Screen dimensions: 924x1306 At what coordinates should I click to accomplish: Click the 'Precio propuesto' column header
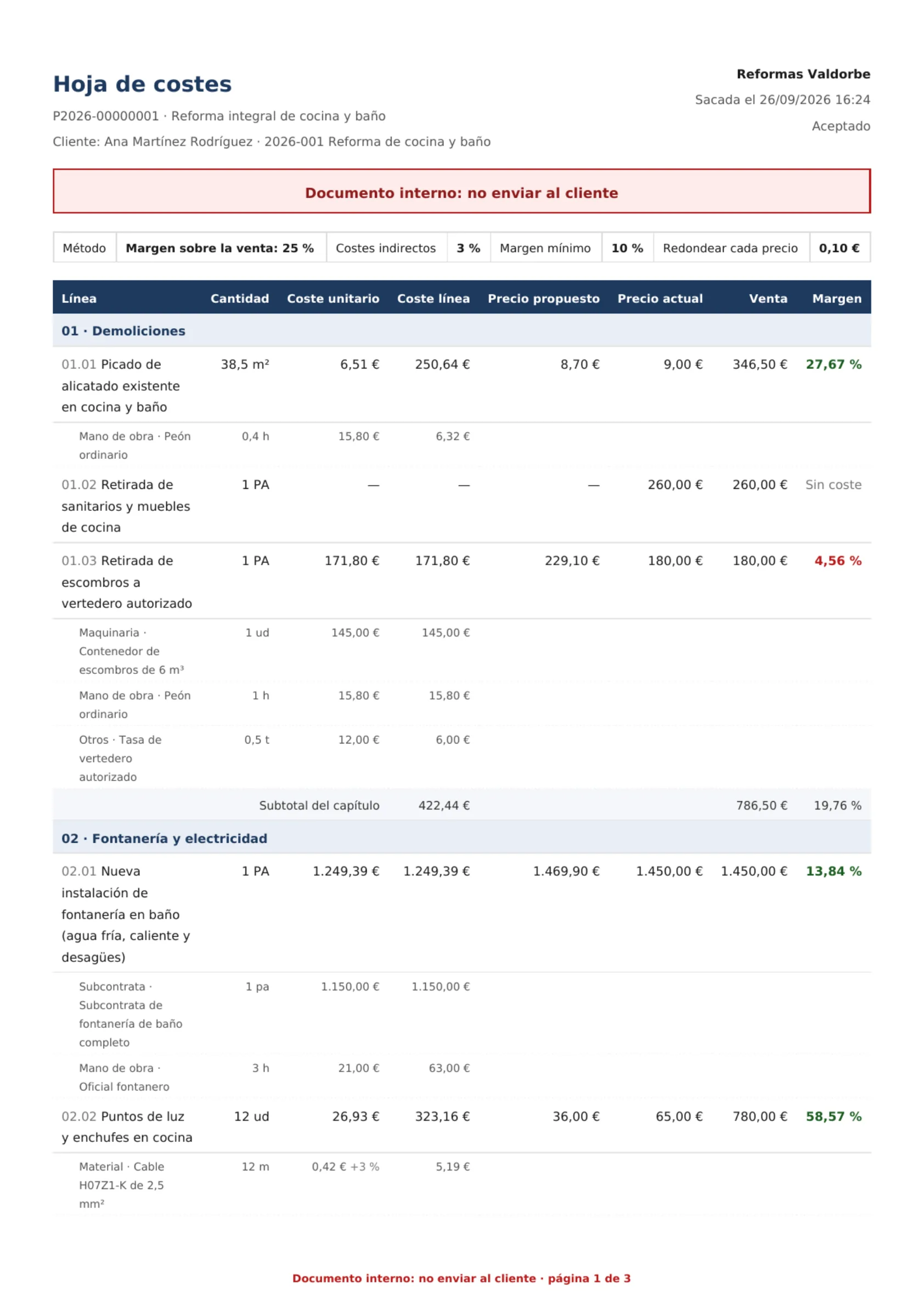543,298
